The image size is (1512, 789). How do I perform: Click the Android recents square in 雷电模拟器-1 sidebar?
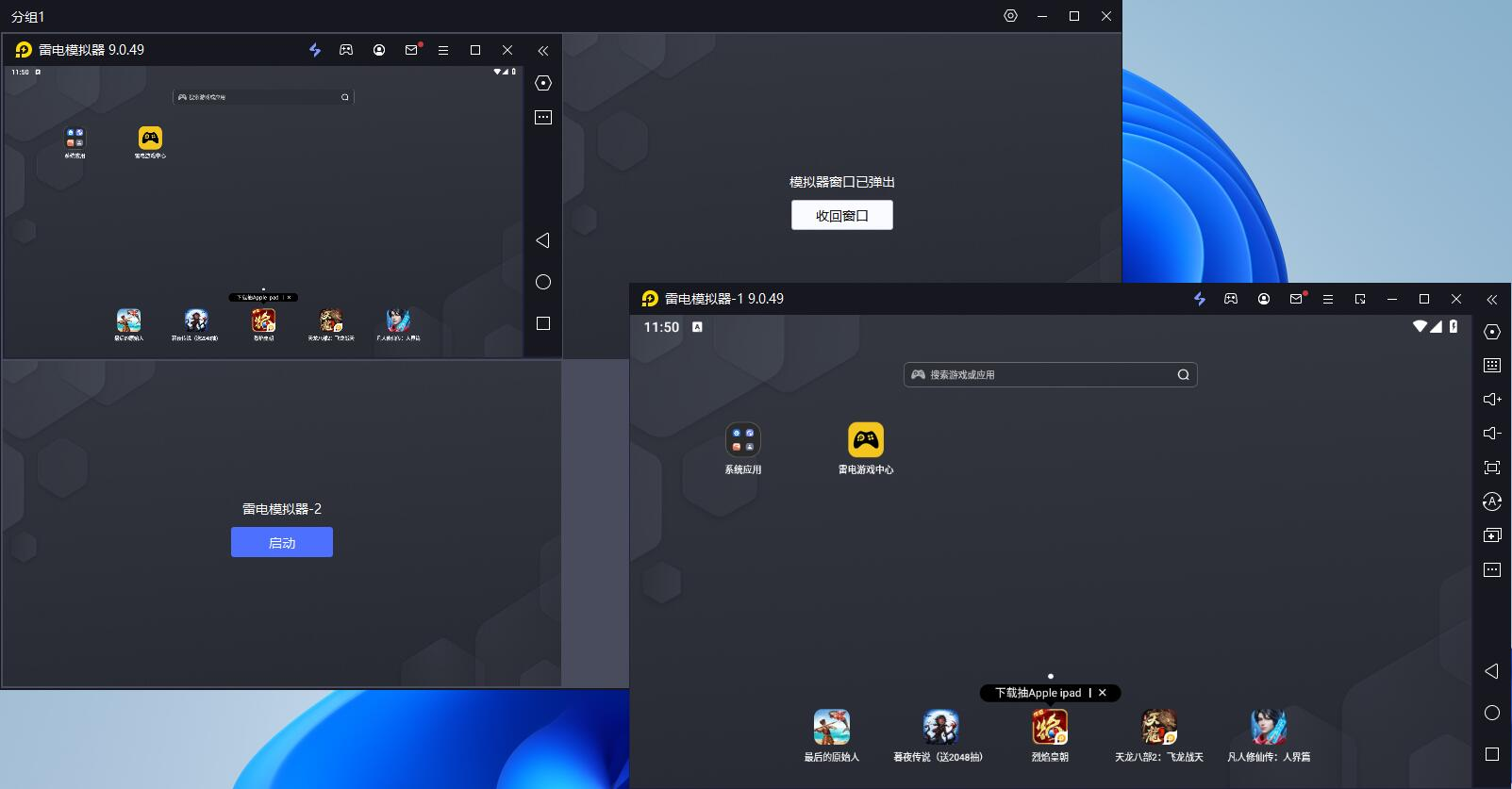coord(1491,754)
